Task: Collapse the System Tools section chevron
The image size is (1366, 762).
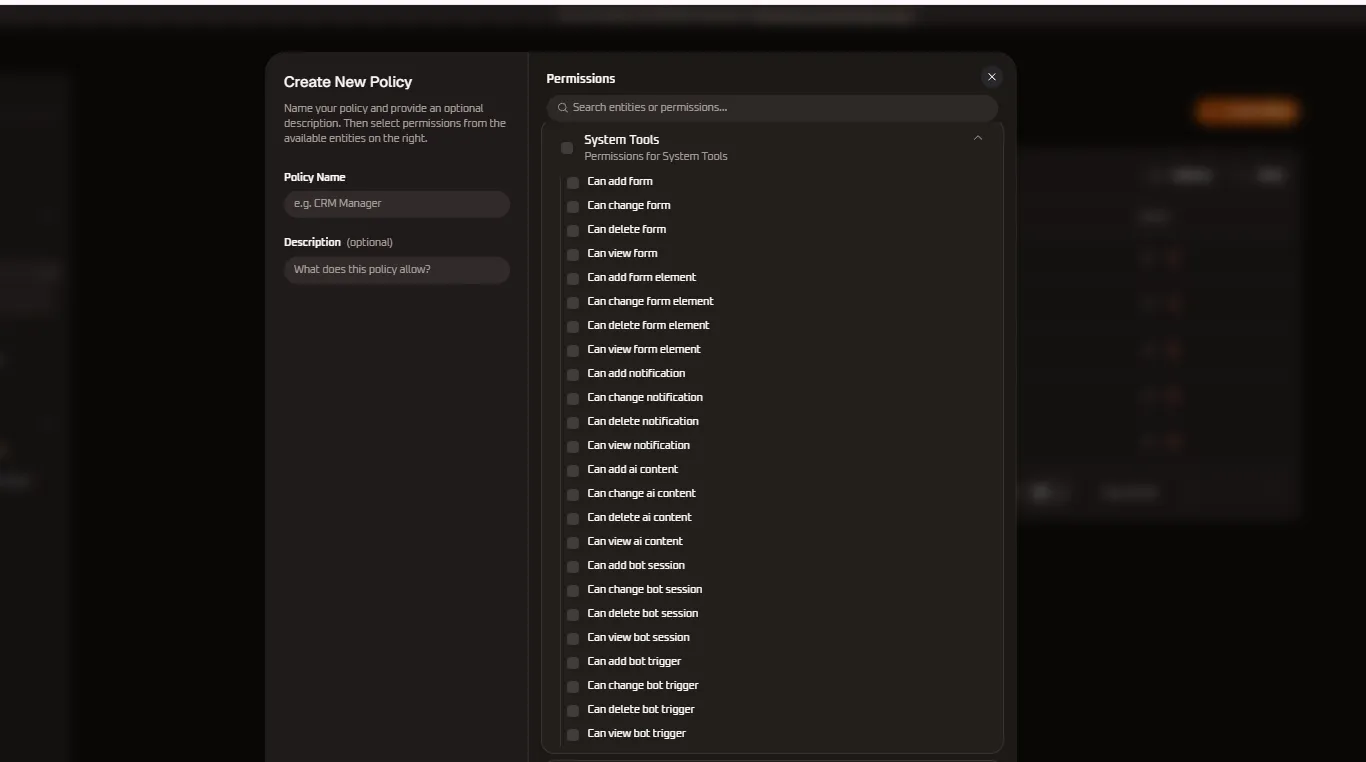Action: coord(978,138)
